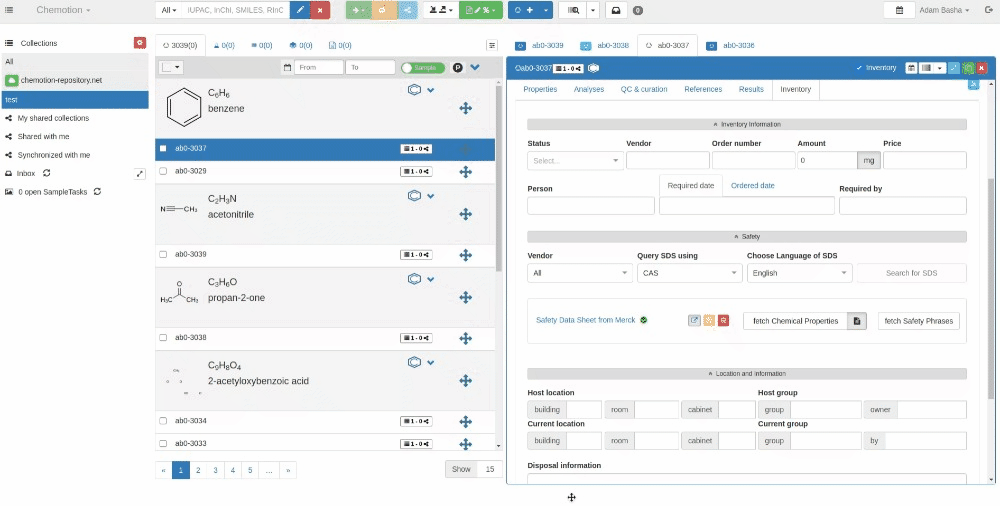
Task: Expand the Choose Language of SDS dropdown
Action: coord(798,272)
